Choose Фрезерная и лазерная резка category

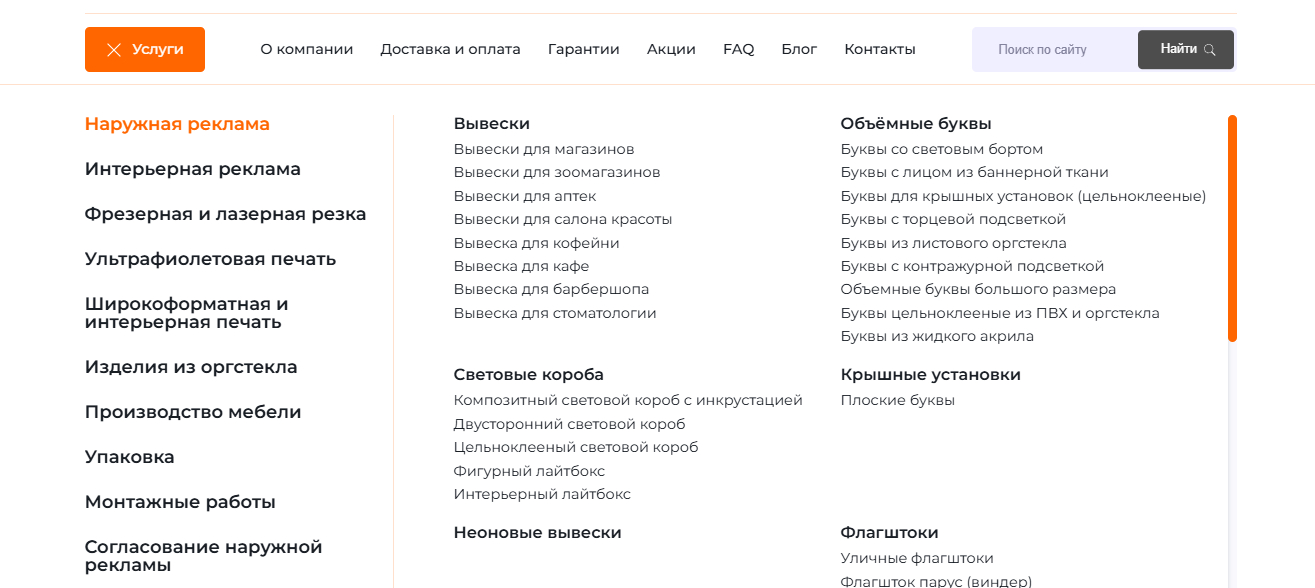(225, 214)
